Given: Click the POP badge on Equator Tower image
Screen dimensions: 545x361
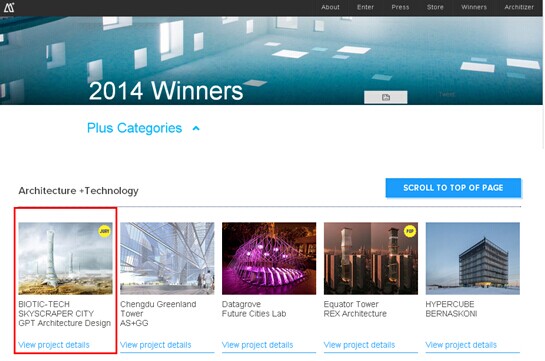Looking at the screenshot, I should (410, 231).
